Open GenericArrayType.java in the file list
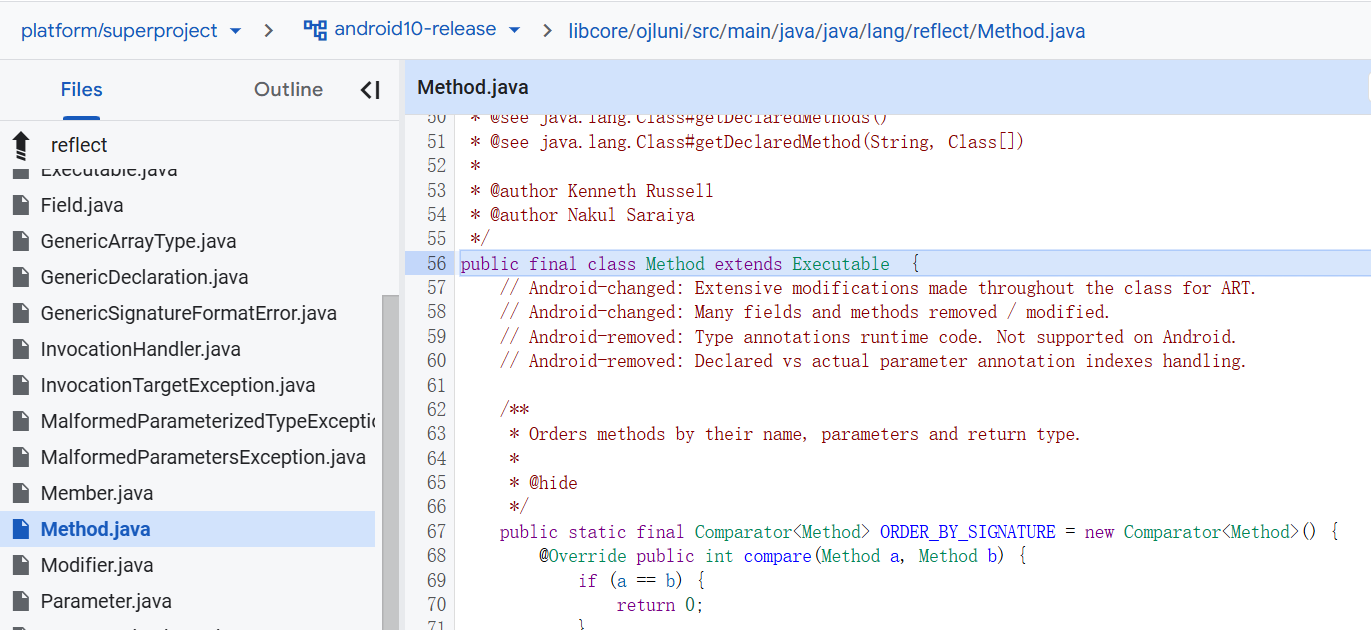Viewport: 1371px width, 630px height. tap(138, 241)
